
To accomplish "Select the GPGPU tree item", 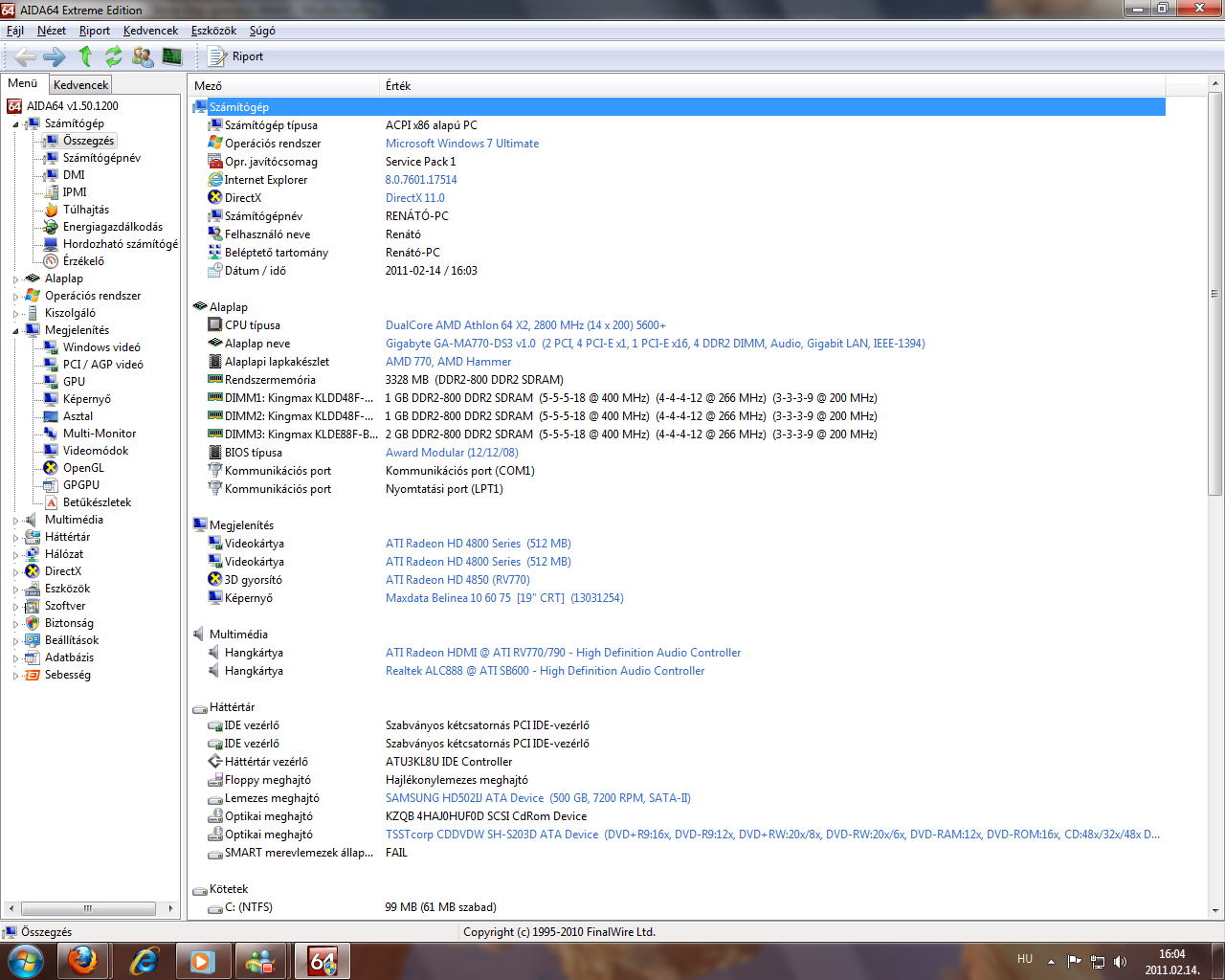I will pos(81,485).
